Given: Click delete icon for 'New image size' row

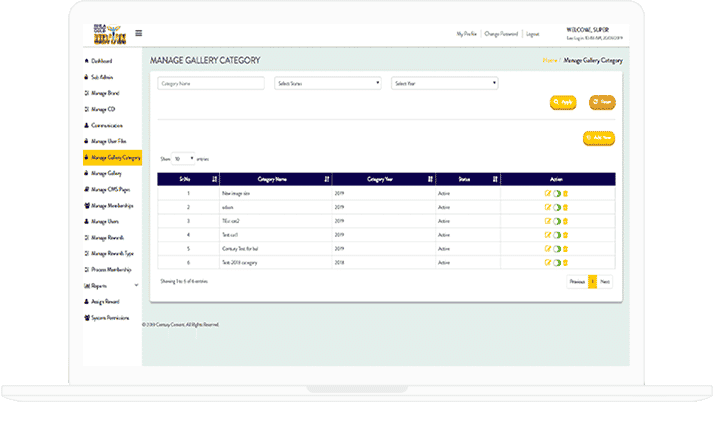Looking at the screenshot, I should pos(565,192).
